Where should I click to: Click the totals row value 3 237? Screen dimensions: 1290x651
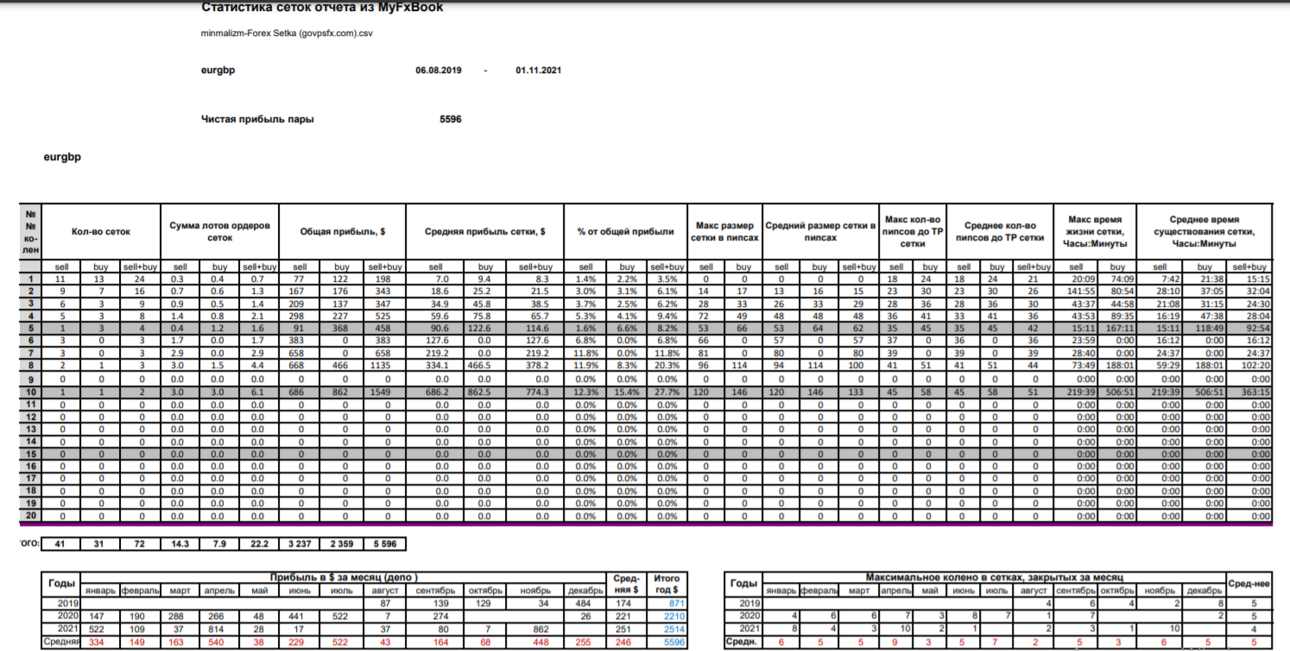tap(301, 544)
